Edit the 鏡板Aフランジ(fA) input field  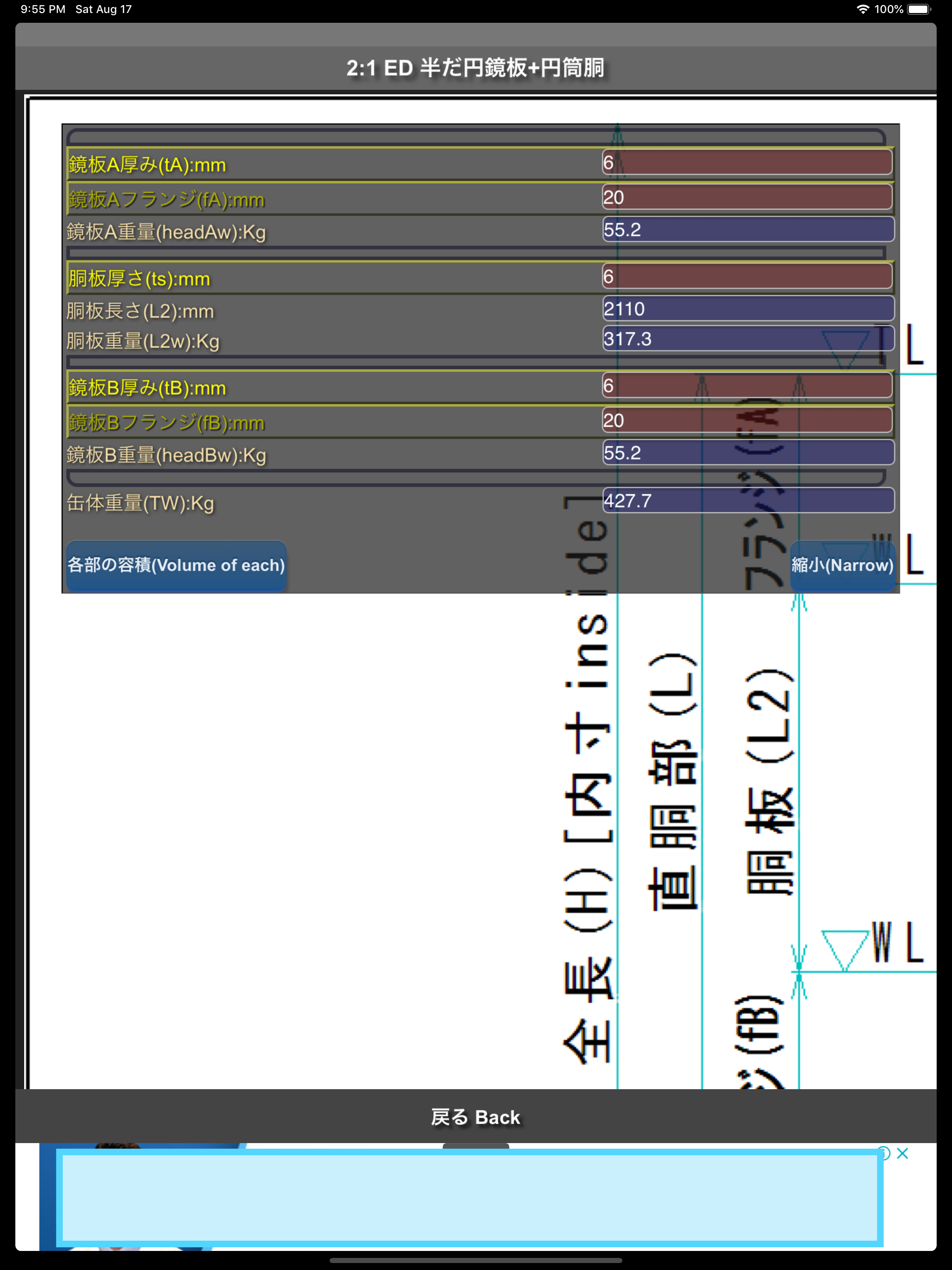[x=747, y=197]
